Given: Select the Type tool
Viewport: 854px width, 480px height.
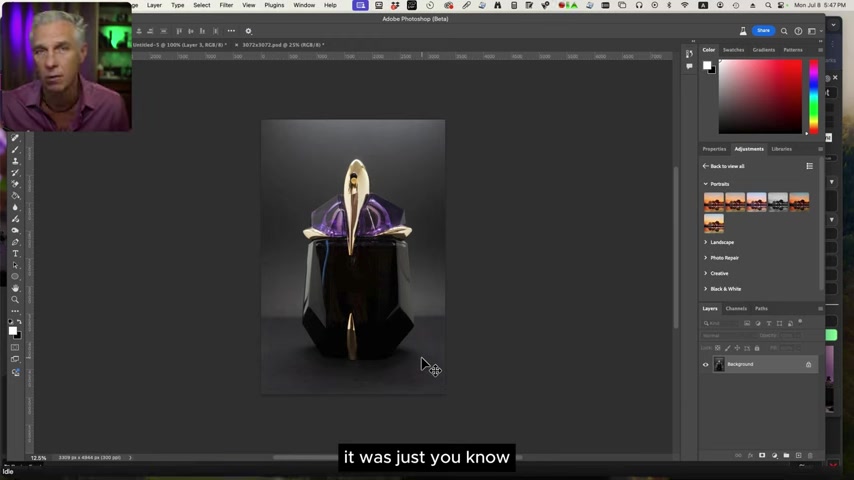Looking at the screenshot, I should pos(15,254).
